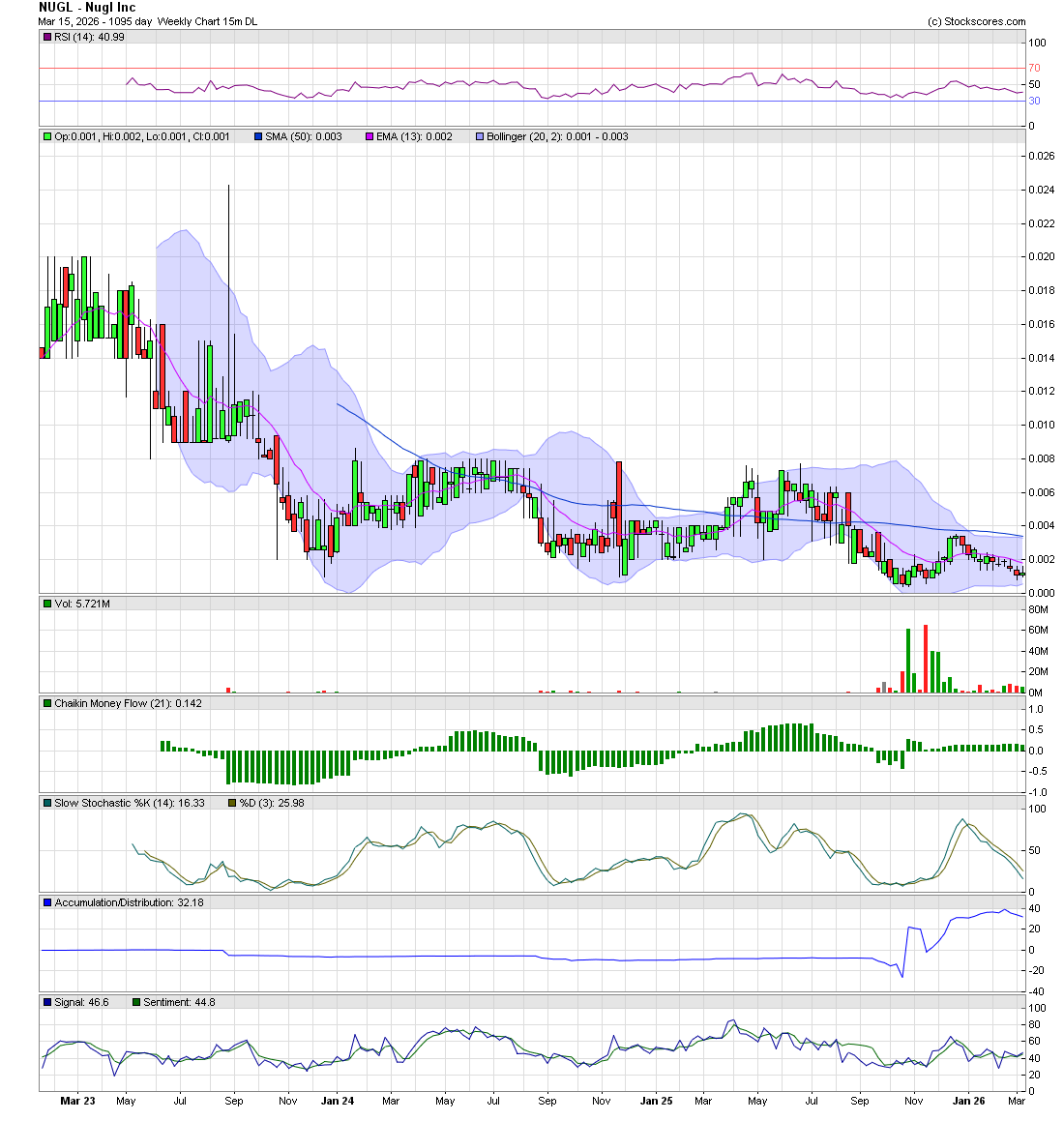
Task: Click the tallest green volume bar
Action: point(908,661)
